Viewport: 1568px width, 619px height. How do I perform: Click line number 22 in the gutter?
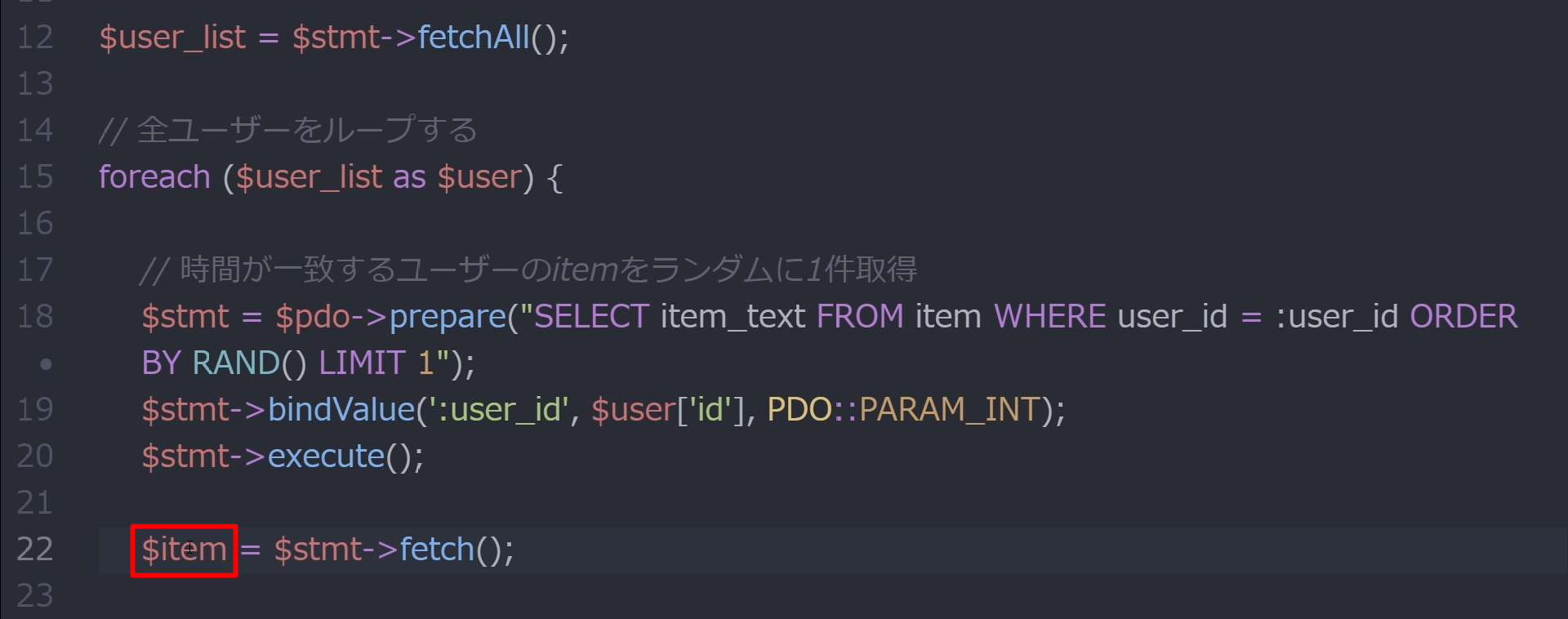(34, 549)
